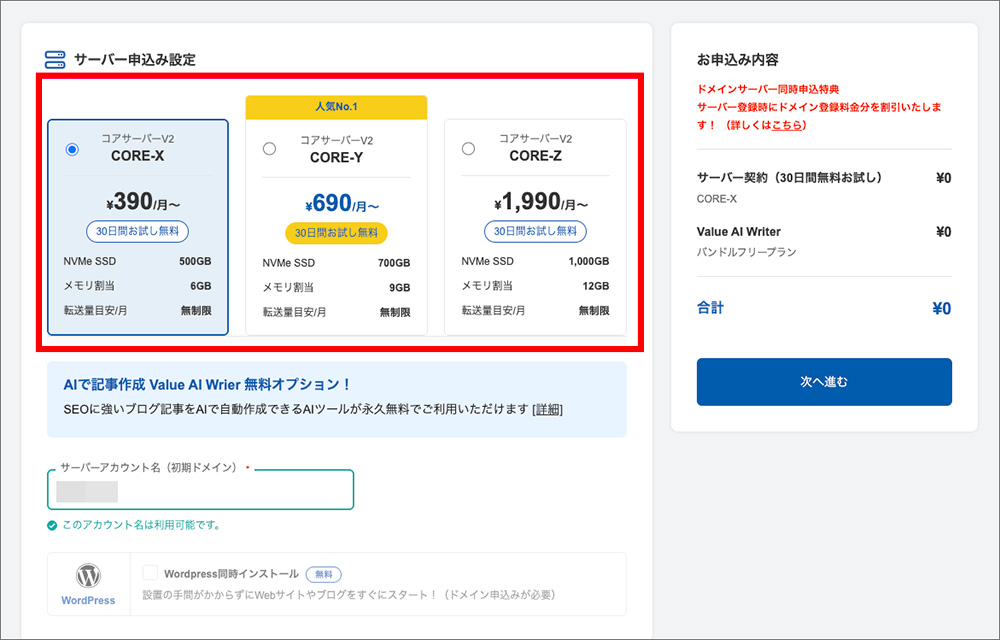Click the CORE-Z 30日間お試し無料 badge
1000x640 pixels.
click(535, 231)
